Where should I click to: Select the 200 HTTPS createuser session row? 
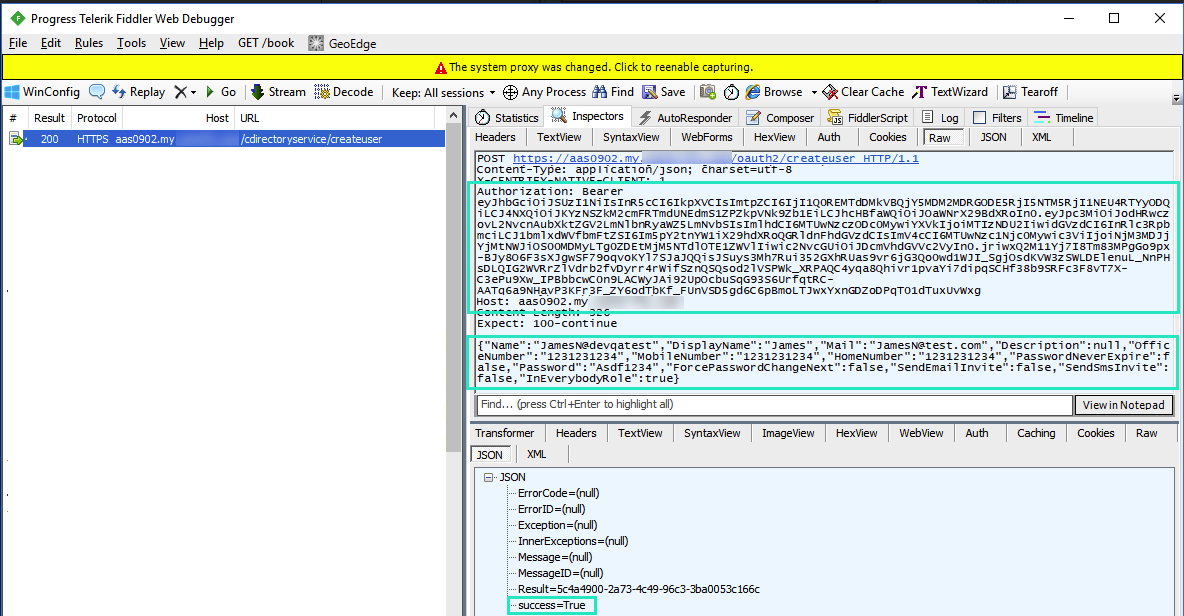click(x=233, y=139)
